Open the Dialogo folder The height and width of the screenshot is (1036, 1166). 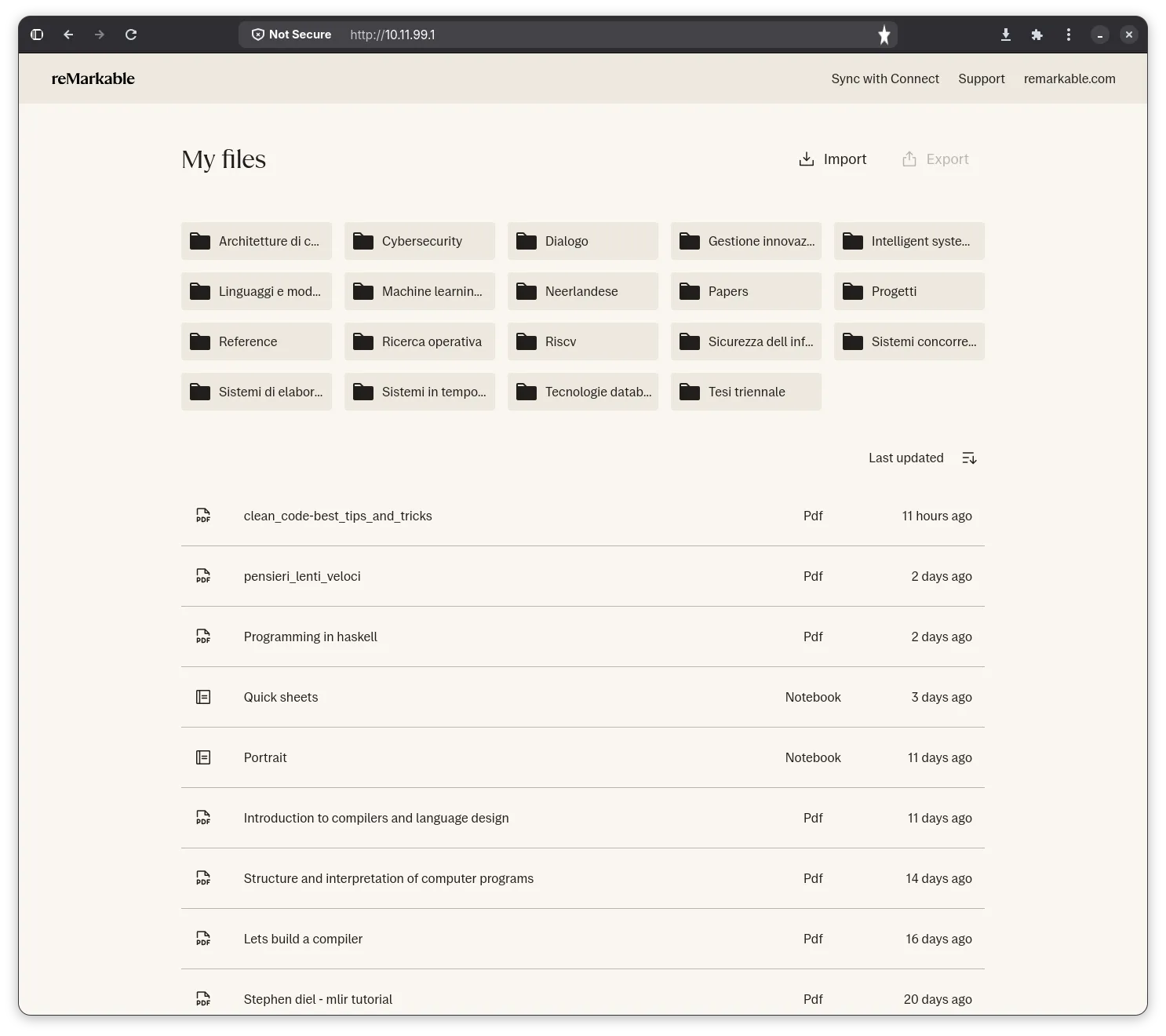pyautogui.click(x=583, y=241)
